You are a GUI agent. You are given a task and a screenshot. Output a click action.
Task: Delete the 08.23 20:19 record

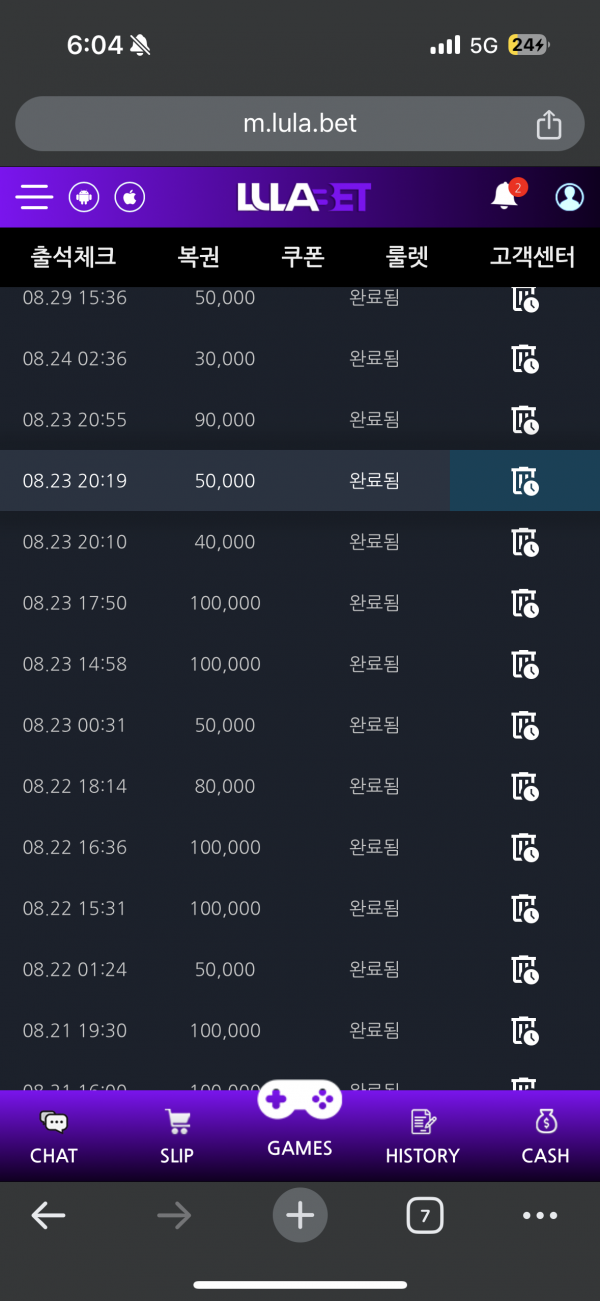click(525, 481)
